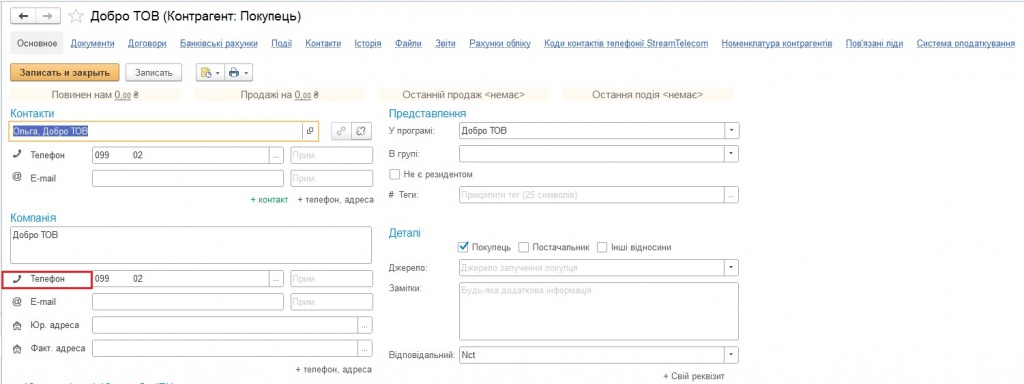Click the open icon in the Ольга contact field
1024x384 pixels.
tap(310, 131)
